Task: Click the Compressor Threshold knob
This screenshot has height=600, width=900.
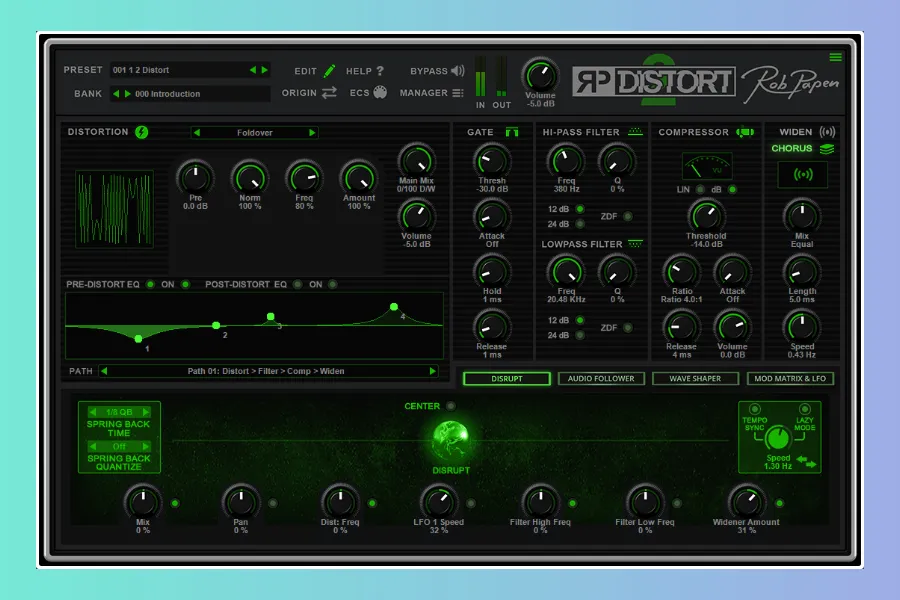Action: coord(706,214)
